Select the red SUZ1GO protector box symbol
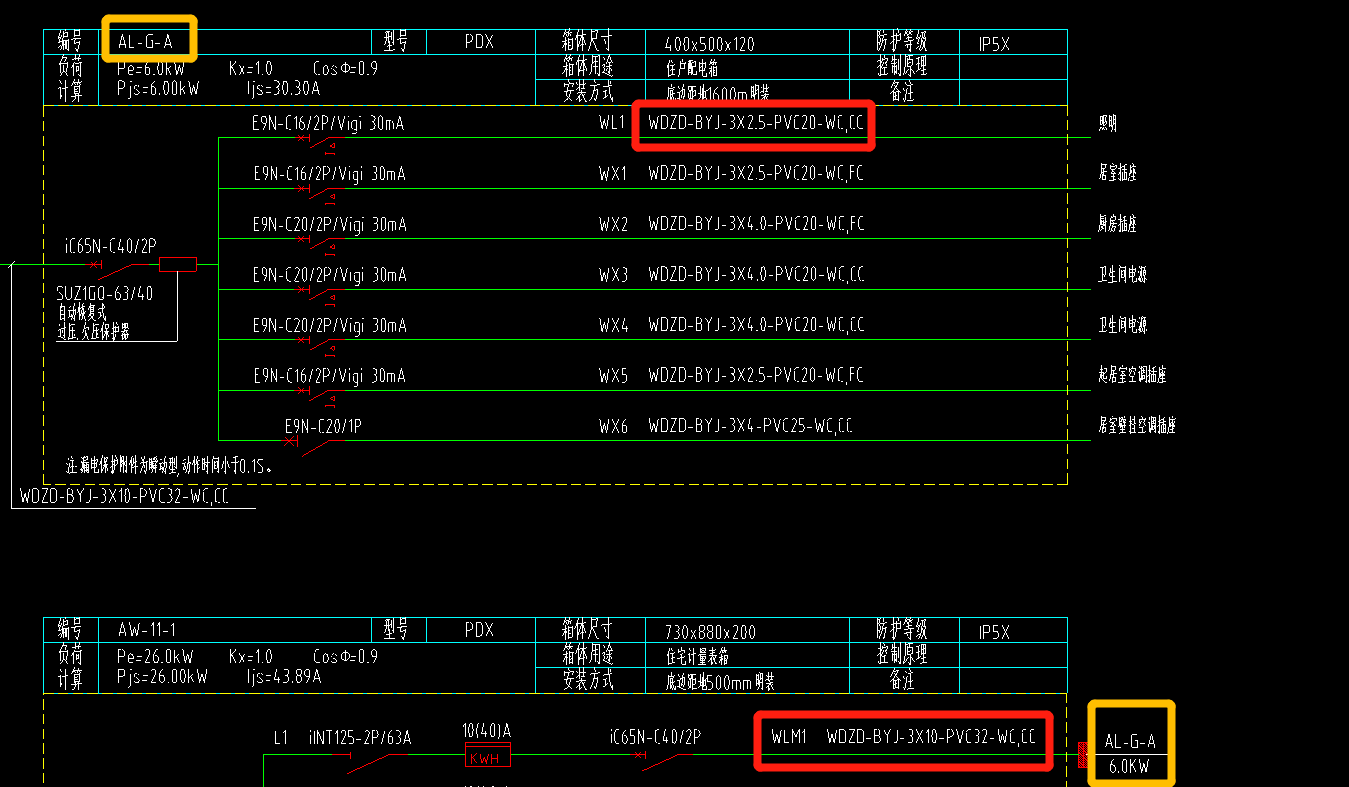This screenshot has width=1349, height=787. [178, 264]
